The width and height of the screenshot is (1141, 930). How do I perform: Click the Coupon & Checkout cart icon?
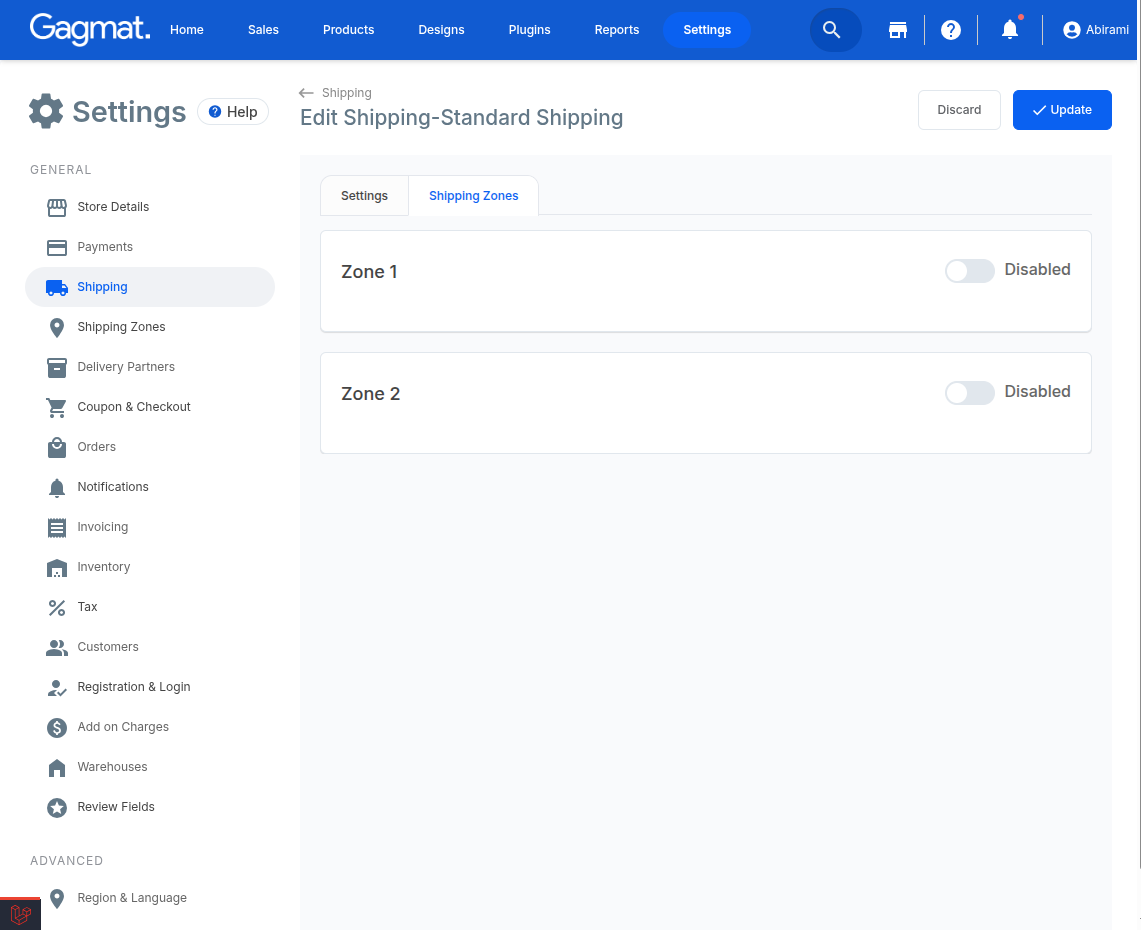click(57, 408)
